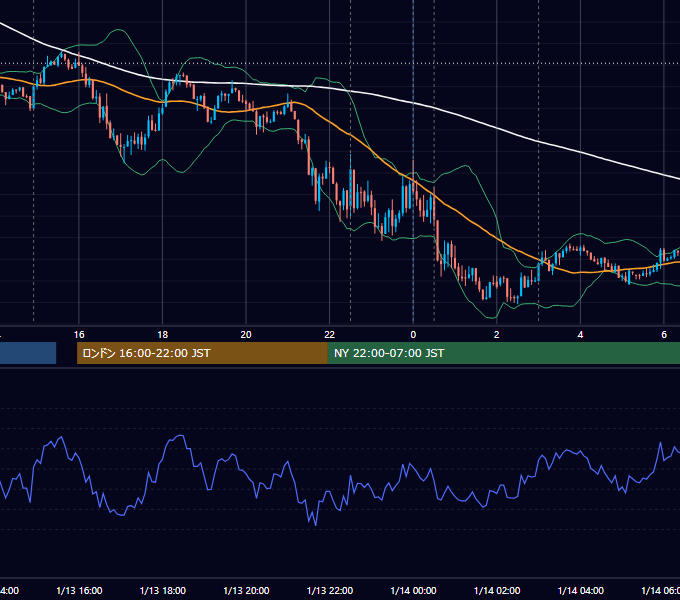
Task: Click the 16 hour label on price chart axis
Action: [x=79, y=335]
